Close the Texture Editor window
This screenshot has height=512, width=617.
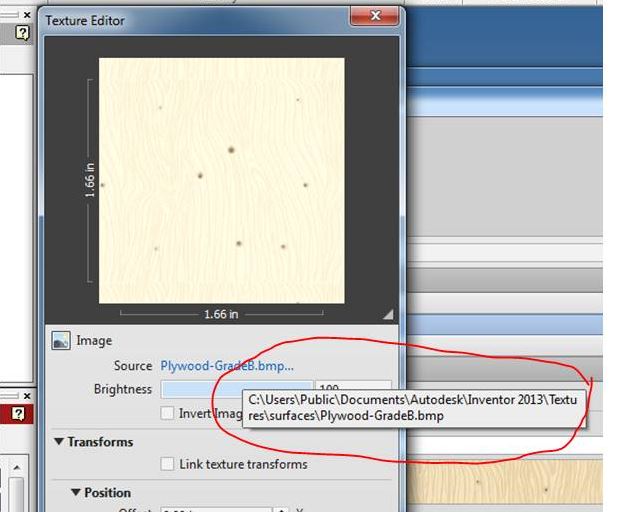(x=375, y=16)
